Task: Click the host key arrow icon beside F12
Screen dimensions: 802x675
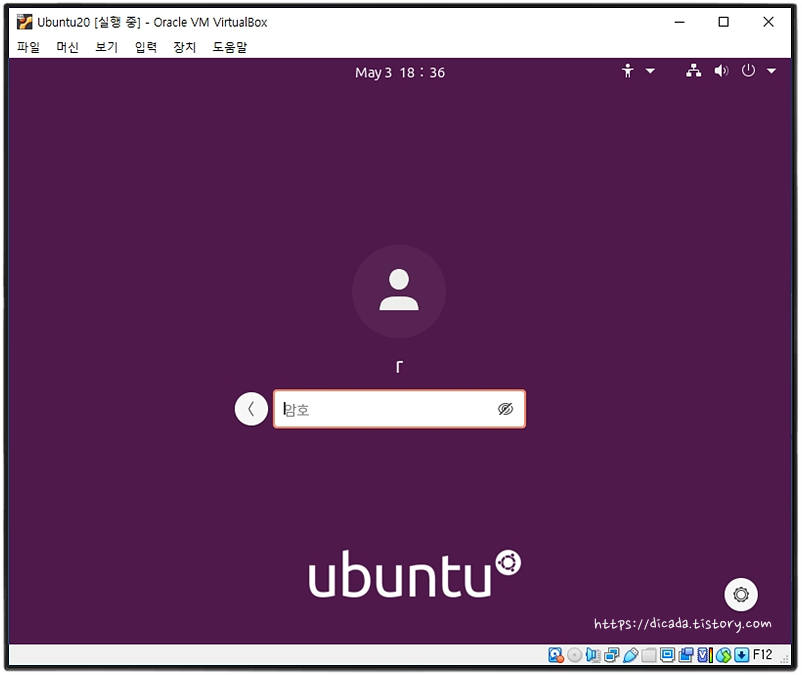Action: point(742,655)
